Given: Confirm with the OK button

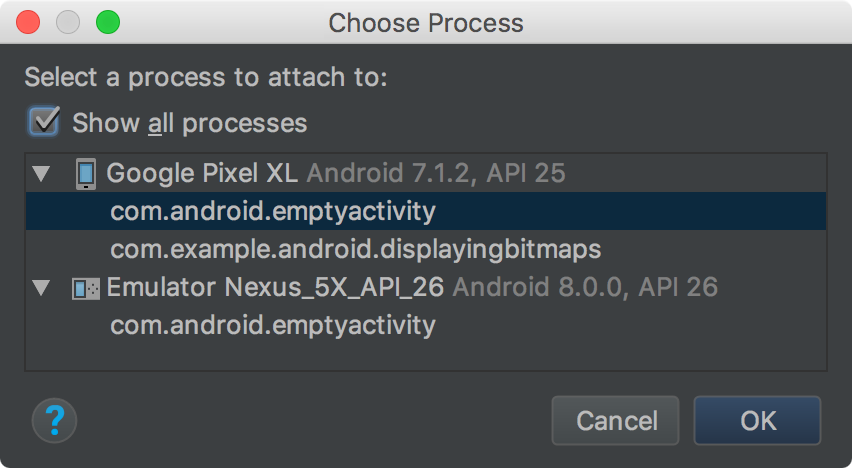Looking at the screenshot, I should 757,420.
